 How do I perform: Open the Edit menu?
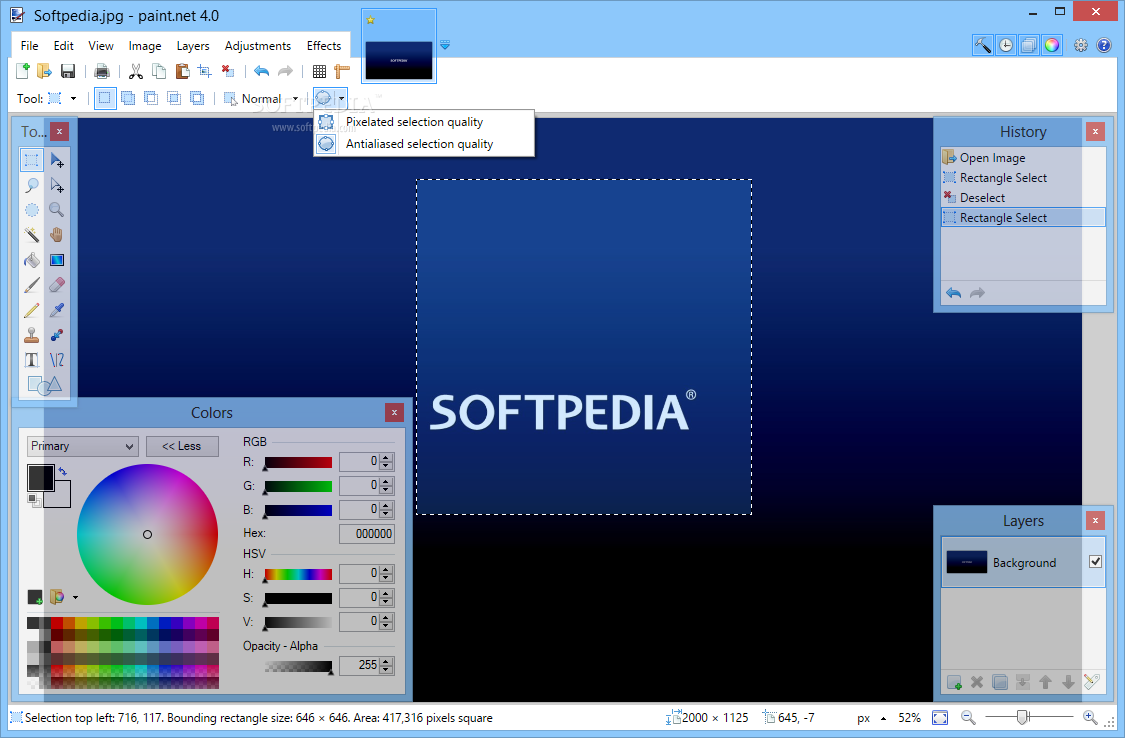(x=63, y=46)
